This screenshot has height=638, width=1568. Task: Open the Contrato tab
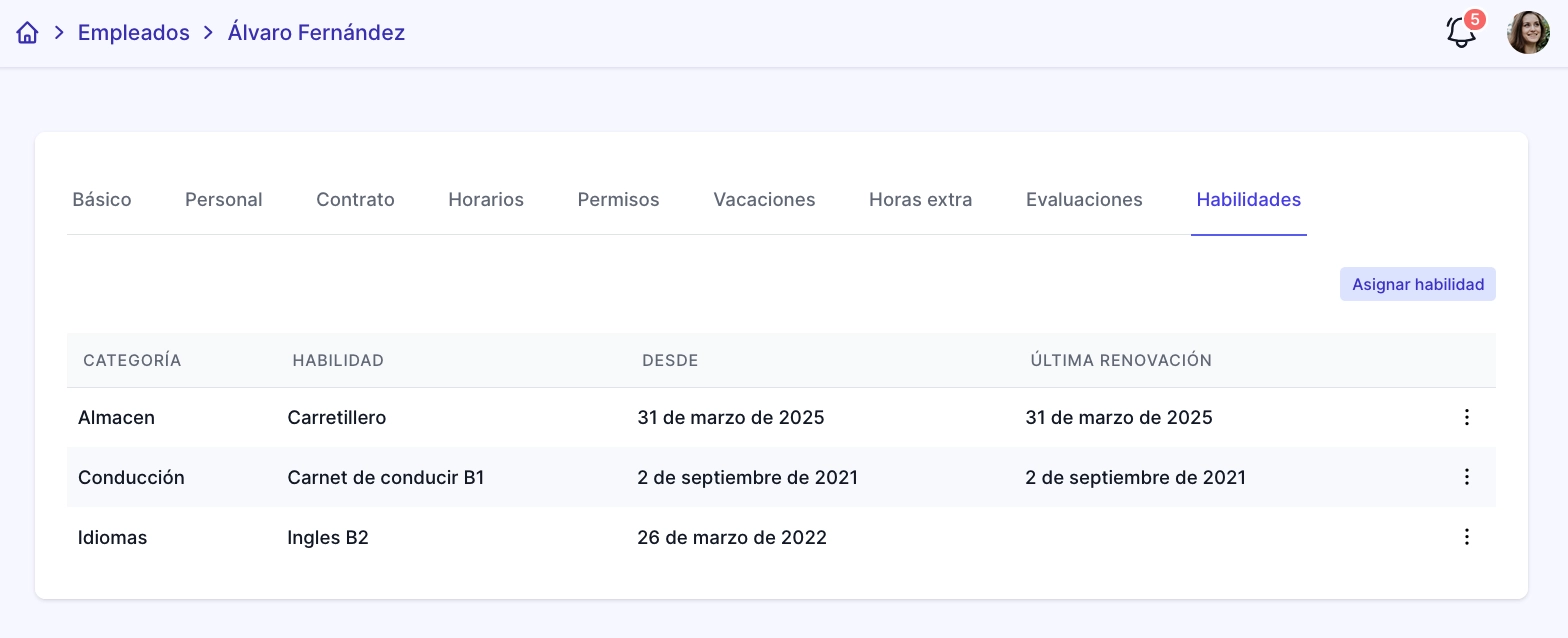tap(355, 199)
